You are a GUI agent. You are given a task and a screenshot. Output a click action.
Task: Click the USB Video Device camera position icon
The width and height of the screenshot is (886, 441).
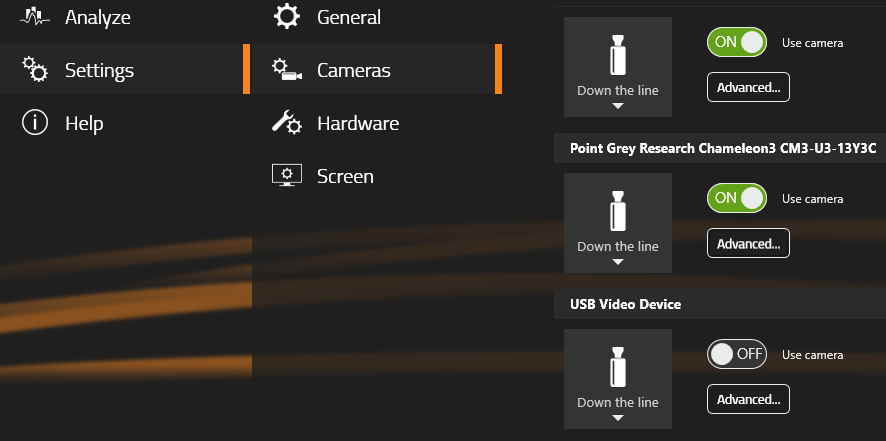pyautogui.click(x=618, y=367)
